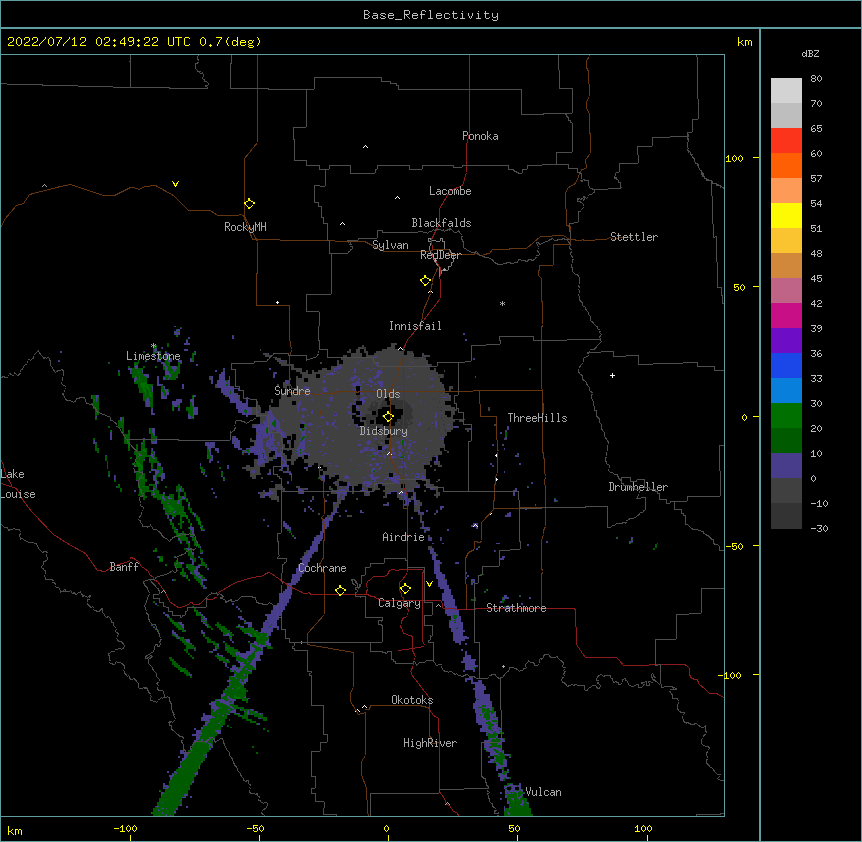Click the Base_Reflectivity title
The width and height of the screenshot is (862, 842).
pos(431,15)
